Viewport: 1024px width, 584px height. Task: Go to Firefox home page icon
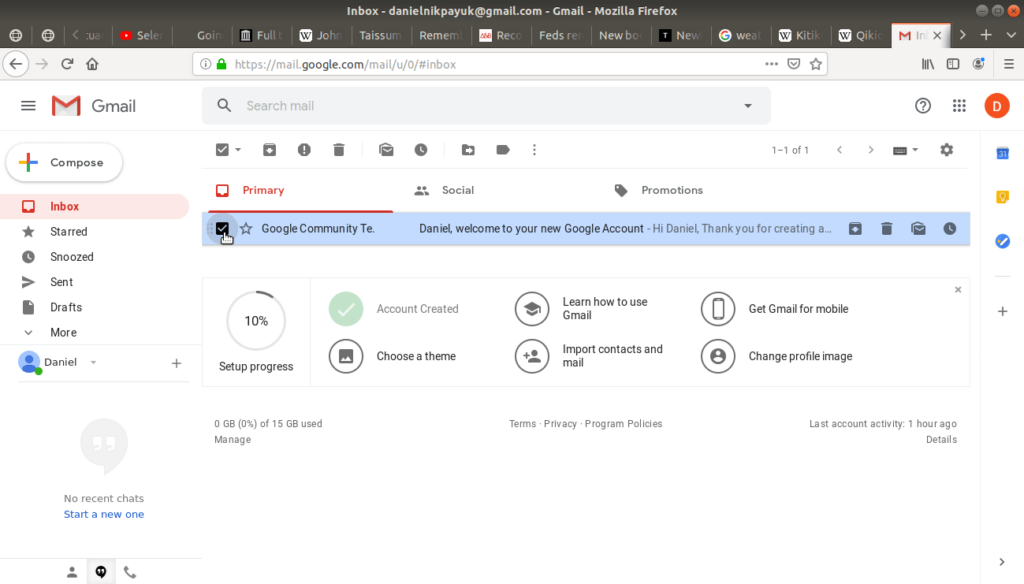92,64
